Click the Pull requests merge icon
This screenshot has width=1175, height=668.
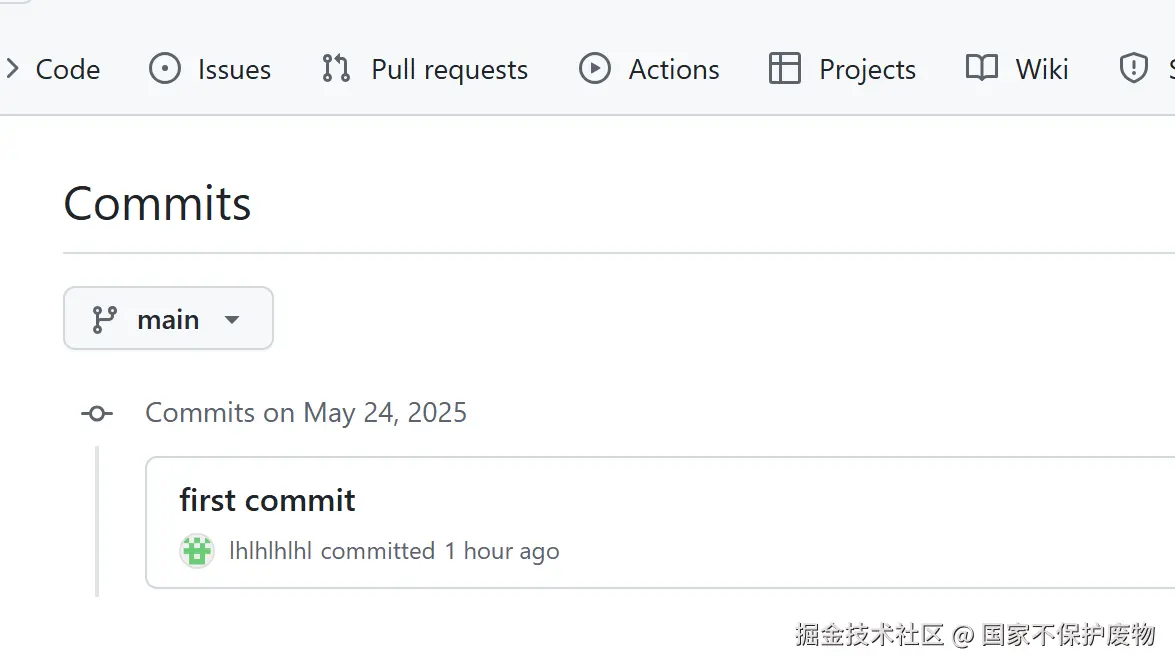[336, 69]
